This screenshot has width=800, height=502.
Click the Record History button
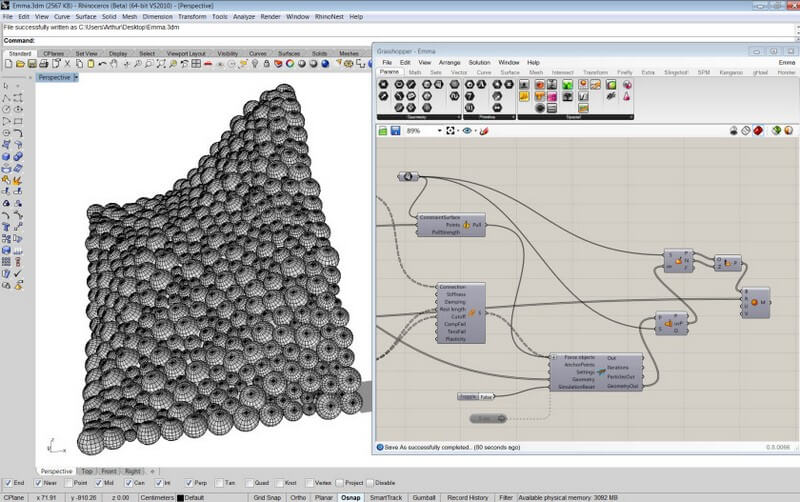pyautogui.click(x=467, y=497)
